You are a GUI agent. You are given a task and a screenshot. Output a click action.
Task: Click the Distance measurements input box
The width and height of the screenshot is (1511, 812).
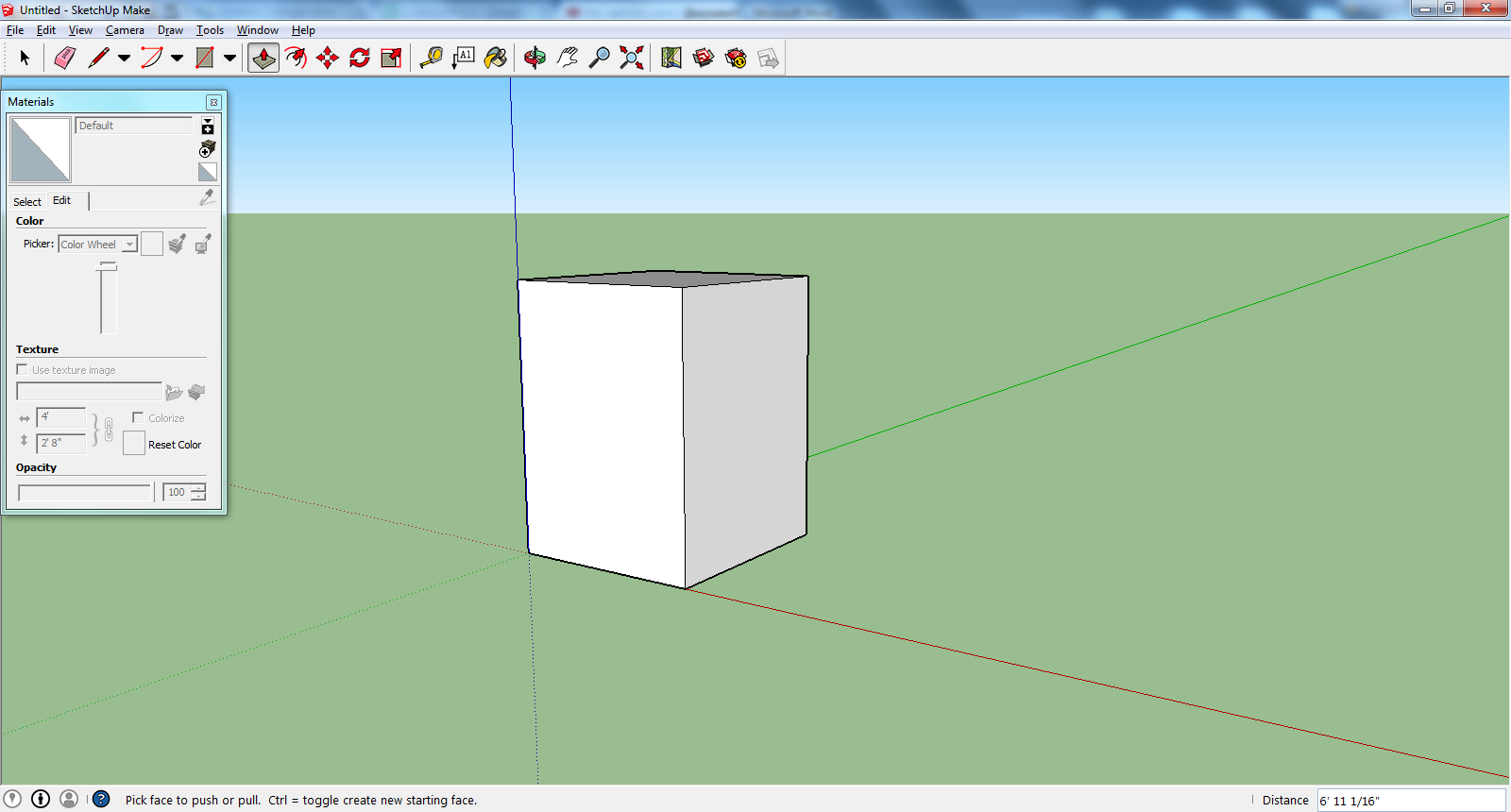click(1411, 801)
